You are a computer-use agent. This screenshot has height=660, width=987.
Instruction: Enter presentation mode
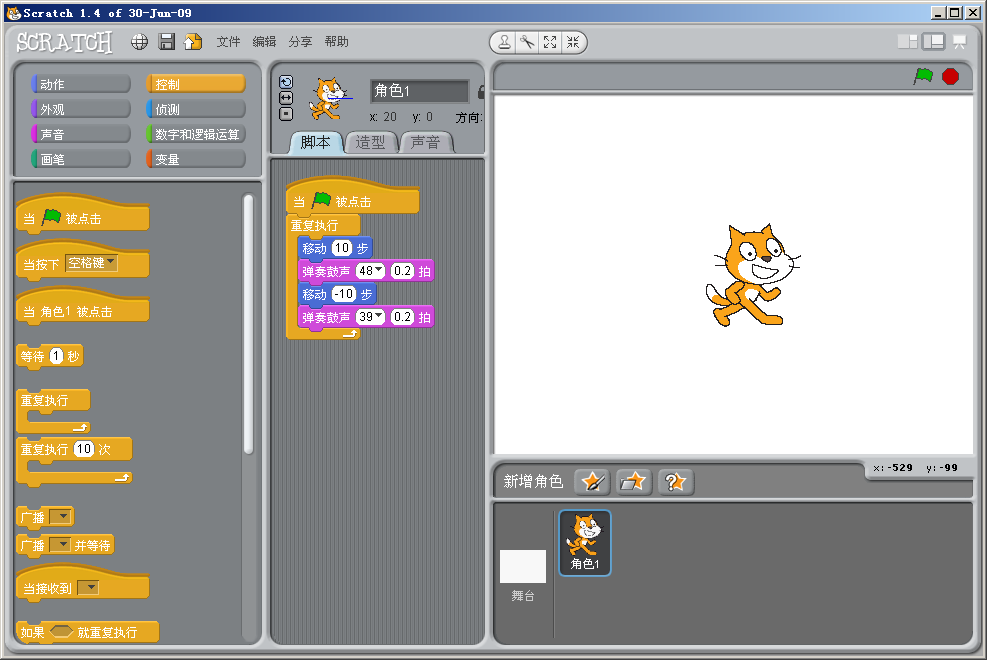960,42
